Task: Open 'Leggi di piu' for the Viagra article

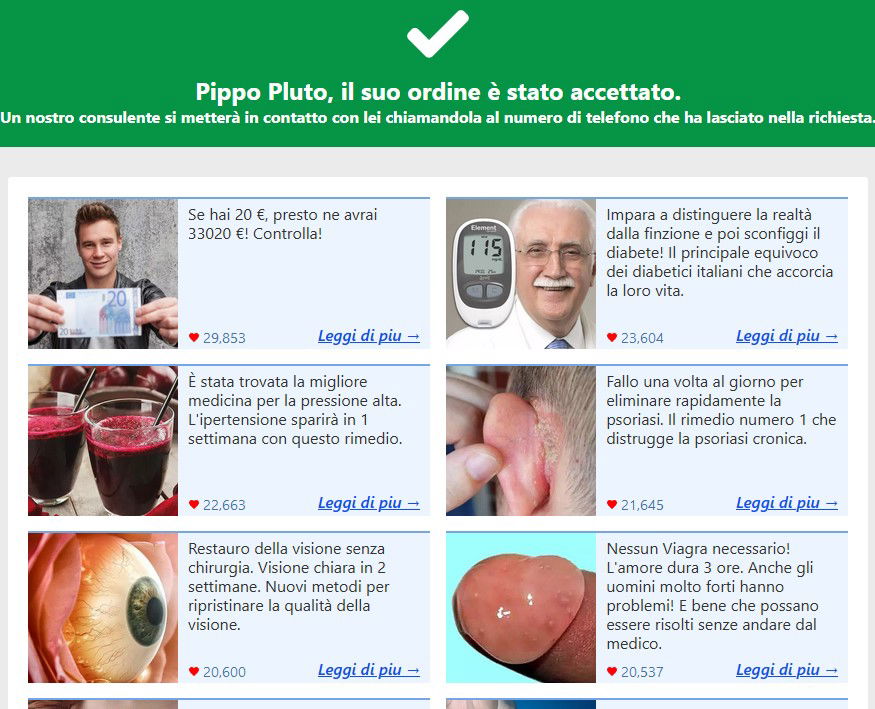Action: point(787,669)
